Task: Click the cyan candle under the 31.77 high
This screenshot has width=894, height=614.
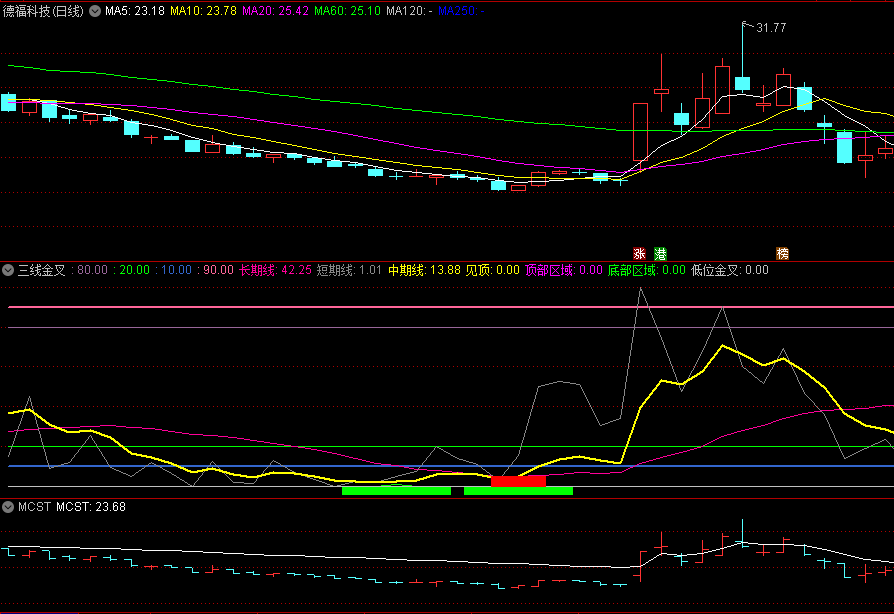Action: click(742, 84)
